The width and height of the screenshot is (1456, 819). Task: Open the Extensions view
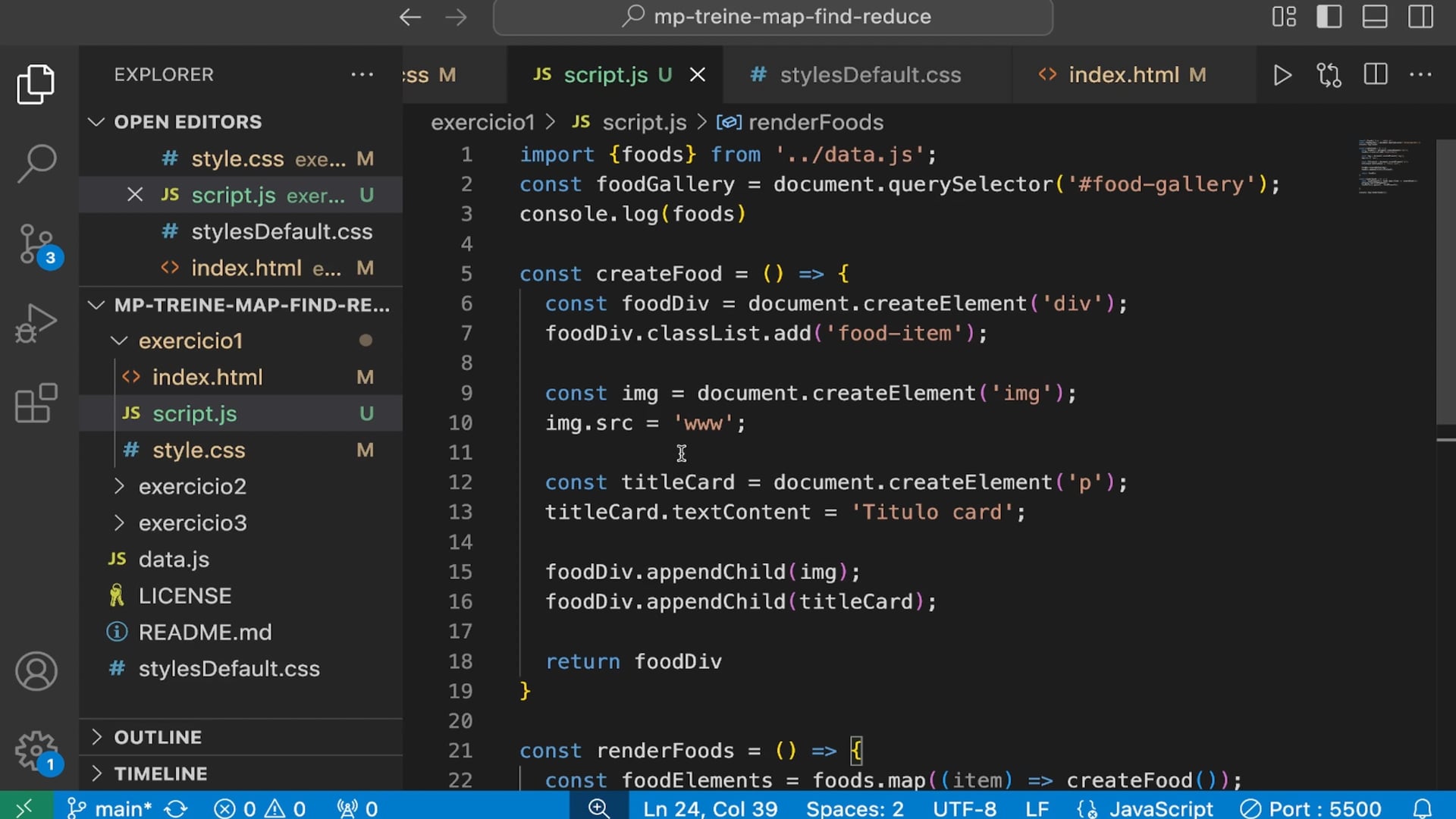(x=36, y=403)
